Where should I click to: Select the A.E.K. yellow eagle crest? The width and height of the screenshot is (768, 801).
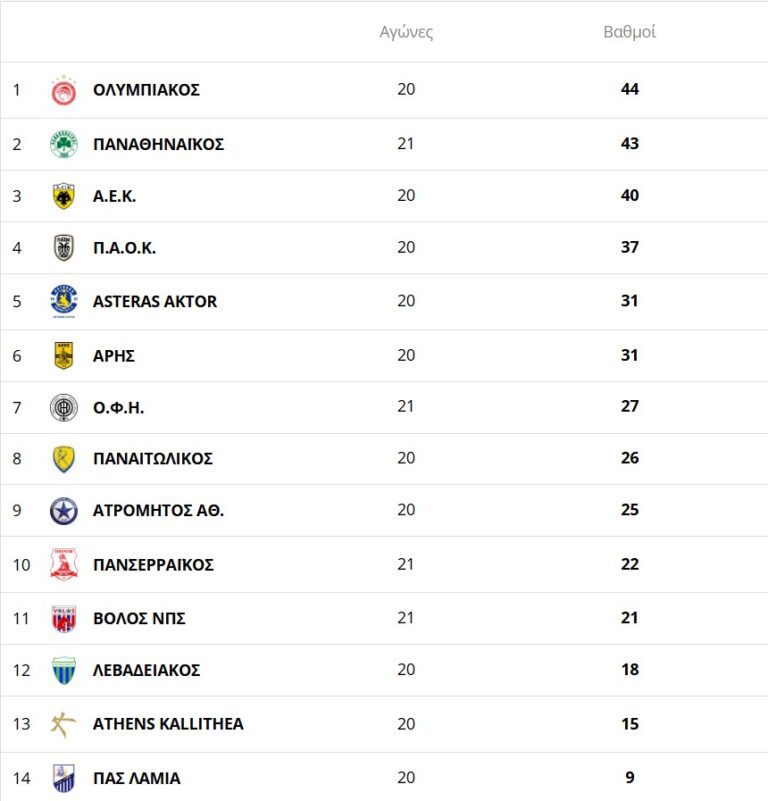coord(64,196)
